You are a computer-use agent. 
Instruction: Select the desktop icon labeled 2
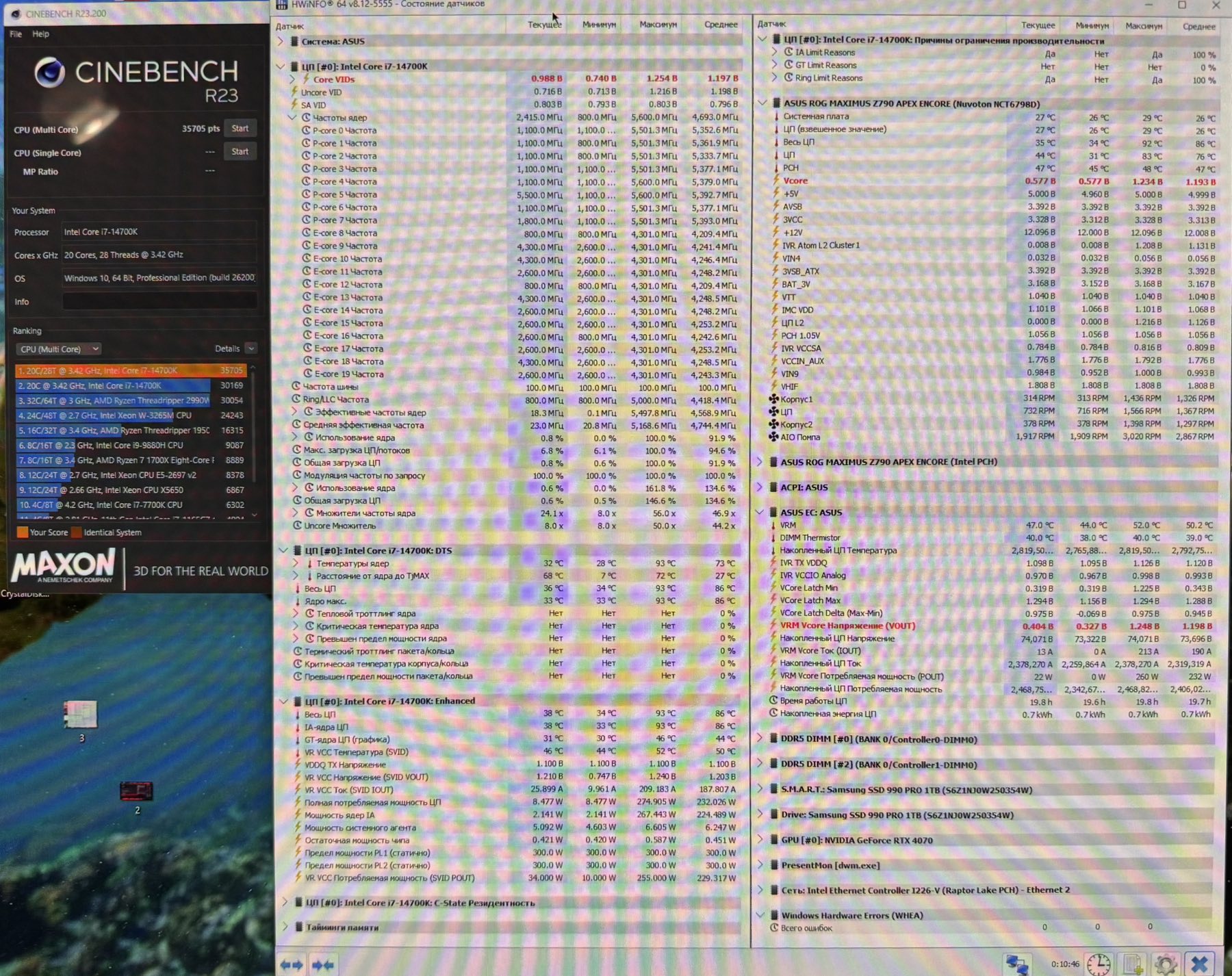[136, 791]
